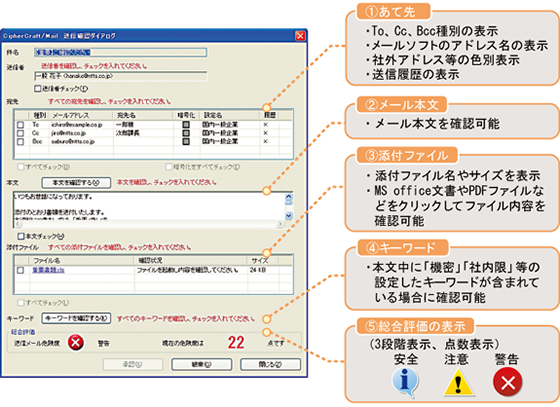Click the danger score value 22
Image resolution: width=560 pixels, height=407 pixels.
click(x=236, y=343)
